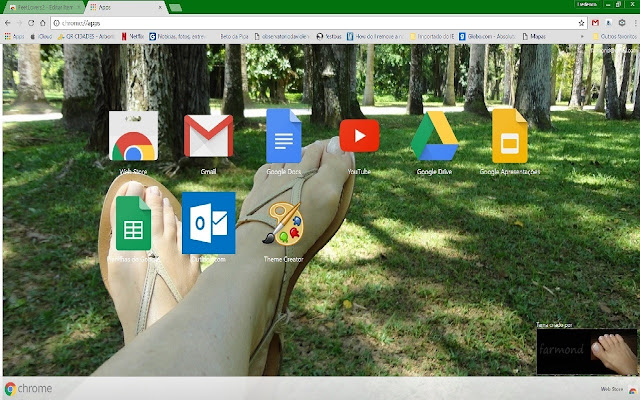The image size is (640, 400).
Task: Click the theme creator farmond thumbnail
Action: (x=587, y=351)
